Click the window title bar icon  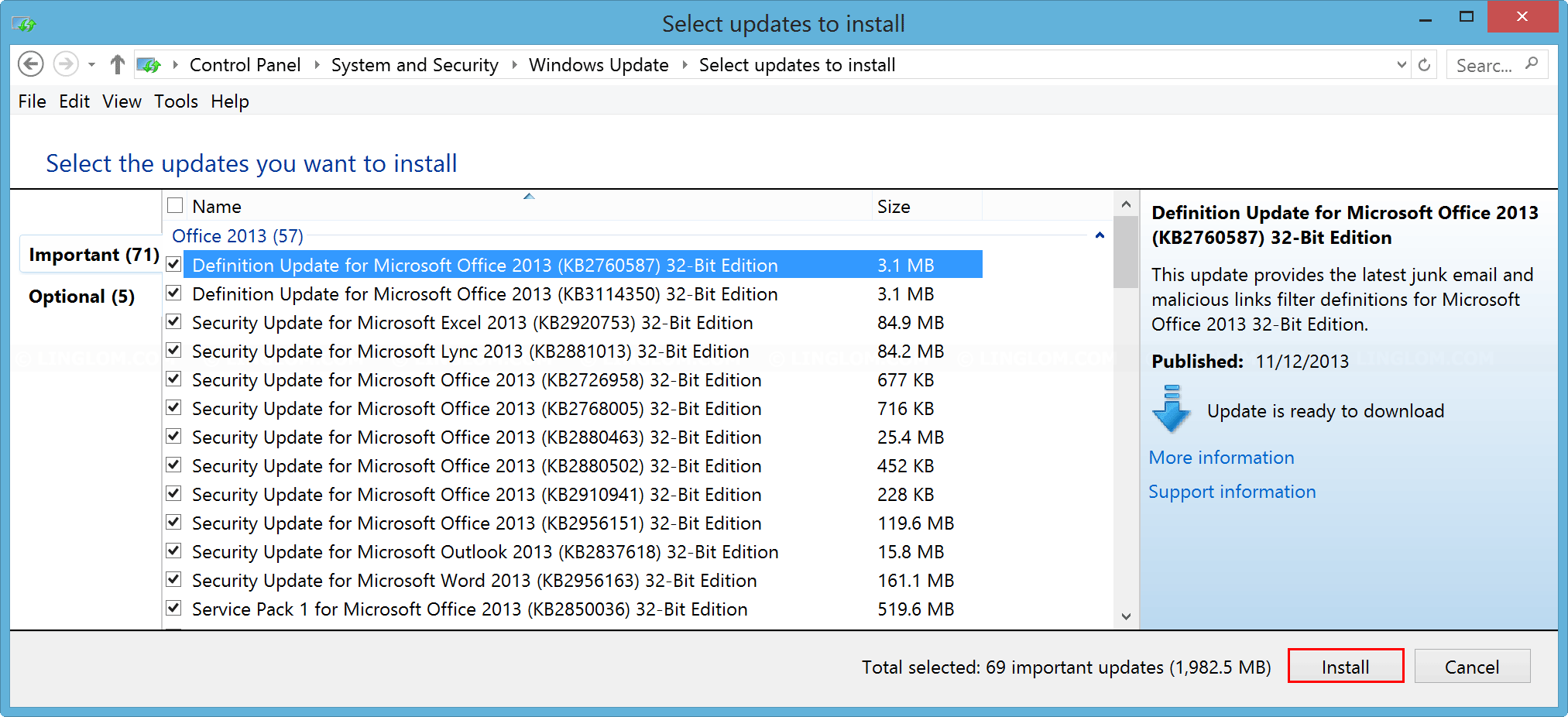click(24, 24)
